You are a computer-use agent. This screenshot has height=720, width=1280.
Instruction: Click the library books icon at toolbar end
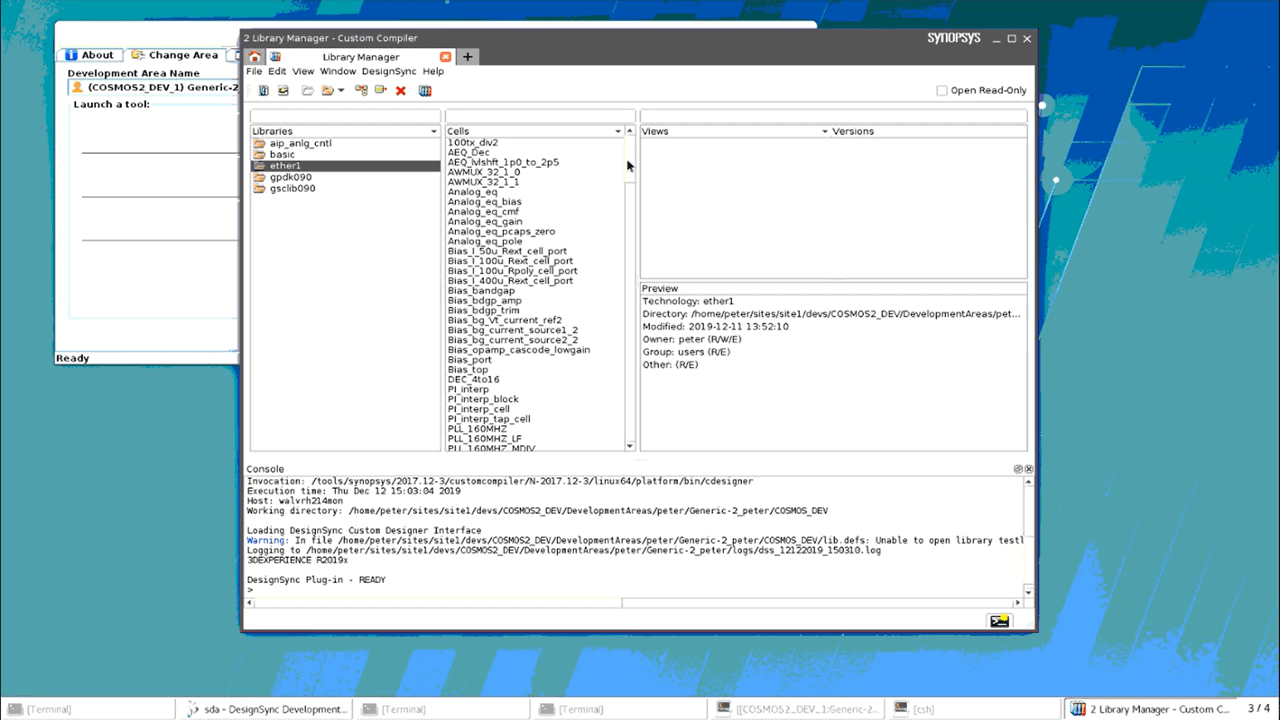(x=425, y=91)
